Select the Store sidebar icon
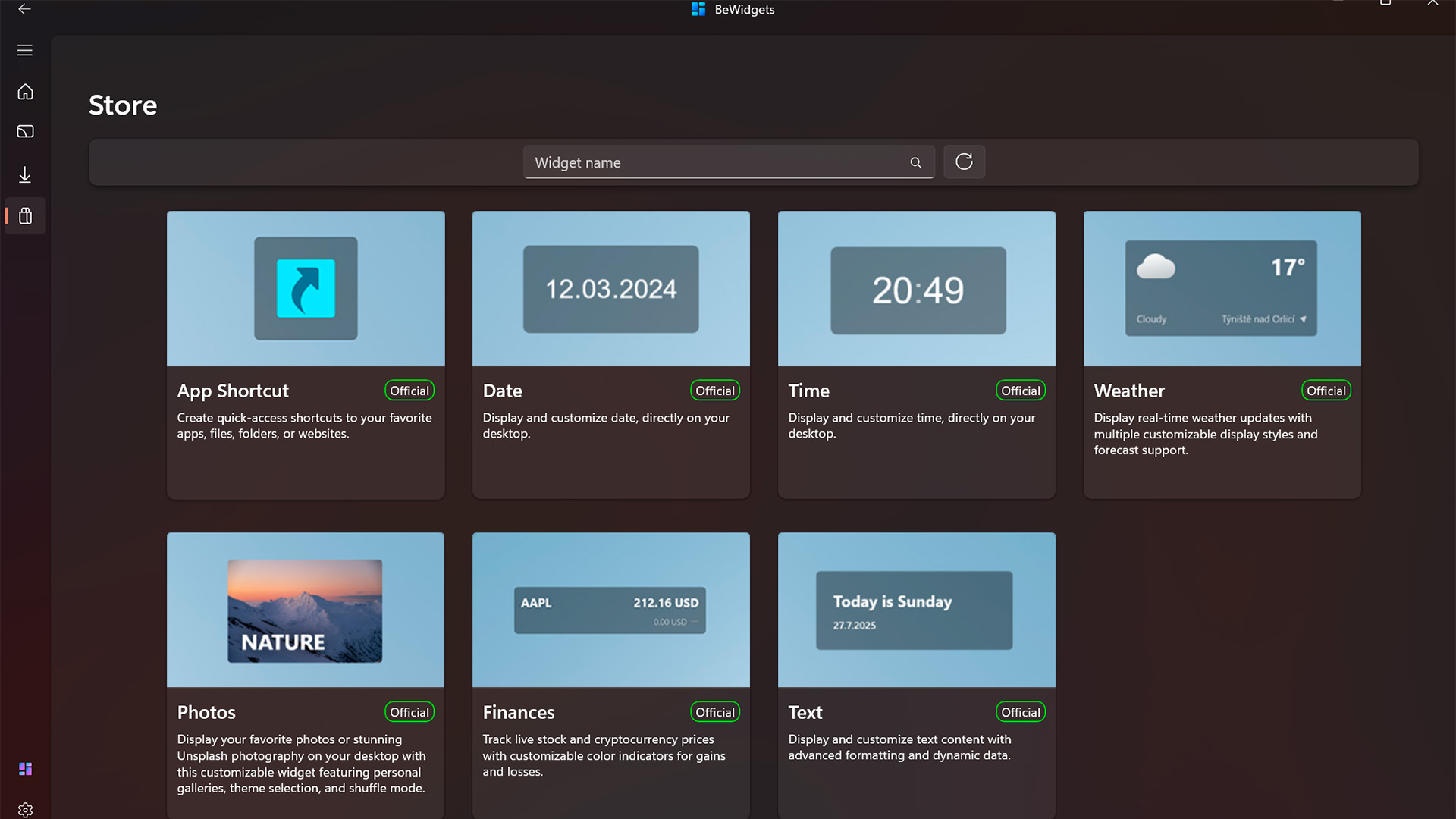The height and width of the screenshot is (819, 1456). tap(25, 217)
